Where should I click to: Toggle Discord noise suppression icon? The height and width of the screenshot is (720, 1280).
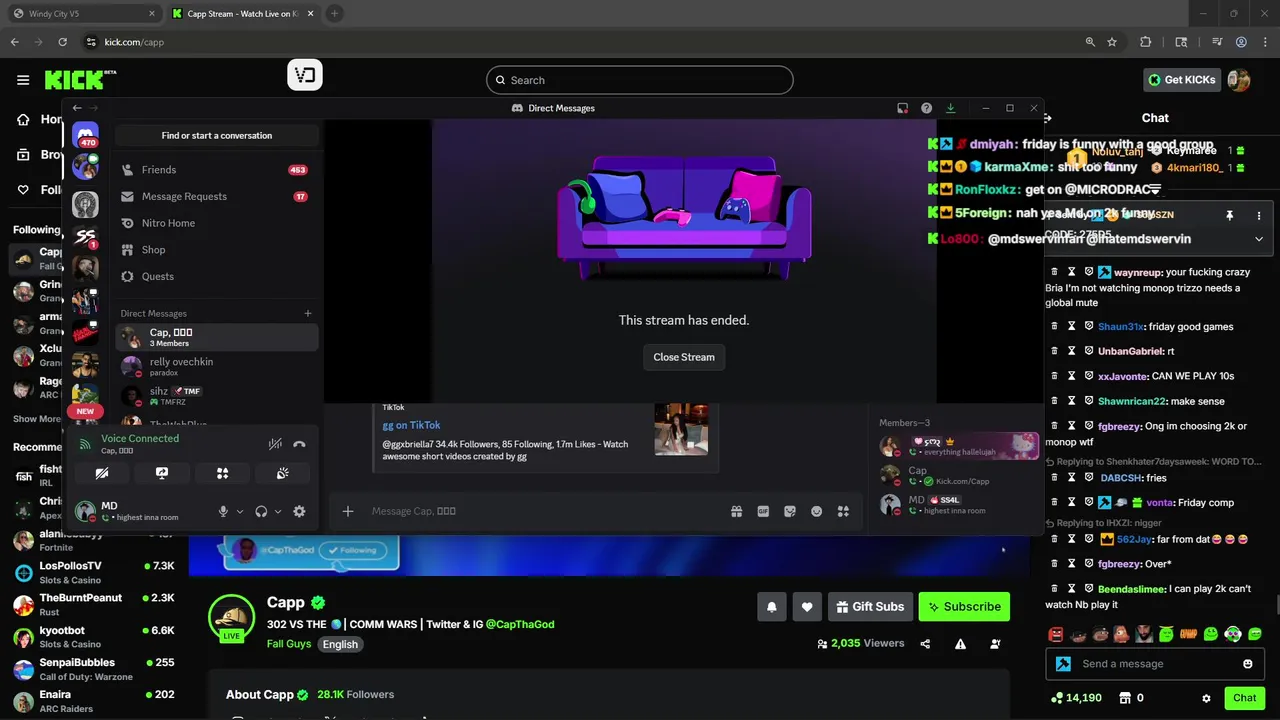coord(275,444)
